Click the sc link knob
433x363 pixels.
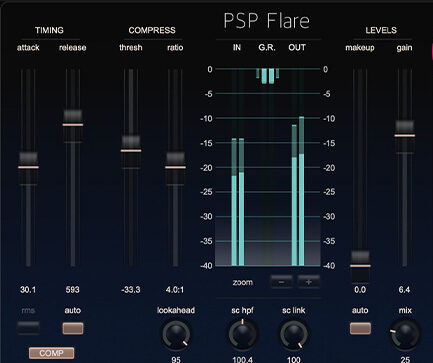click(x=294, y=334)
